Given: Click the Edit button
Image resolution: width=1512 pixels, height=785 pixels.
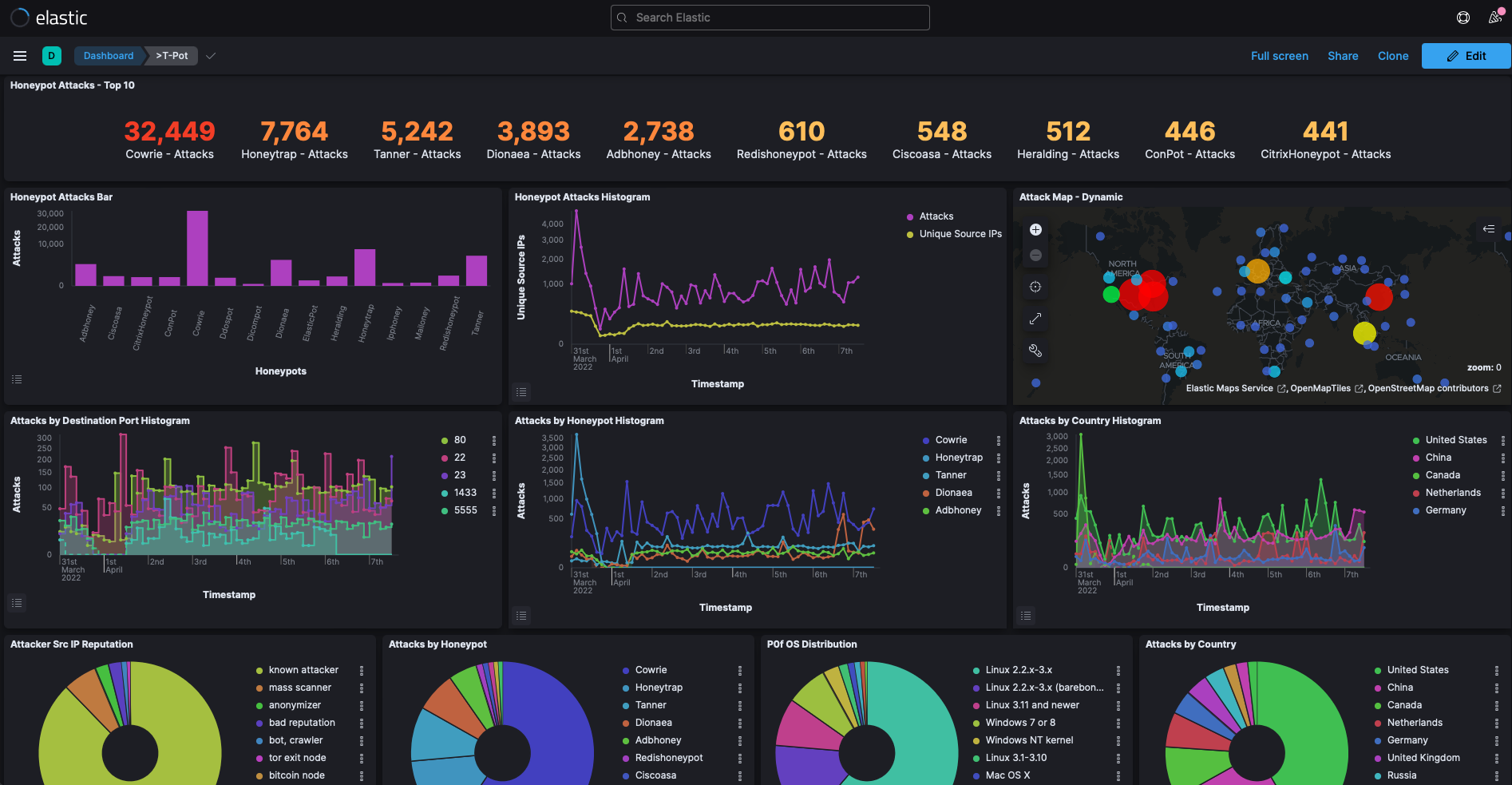Looking at the screenshot, I should [x=1466, y=56].
